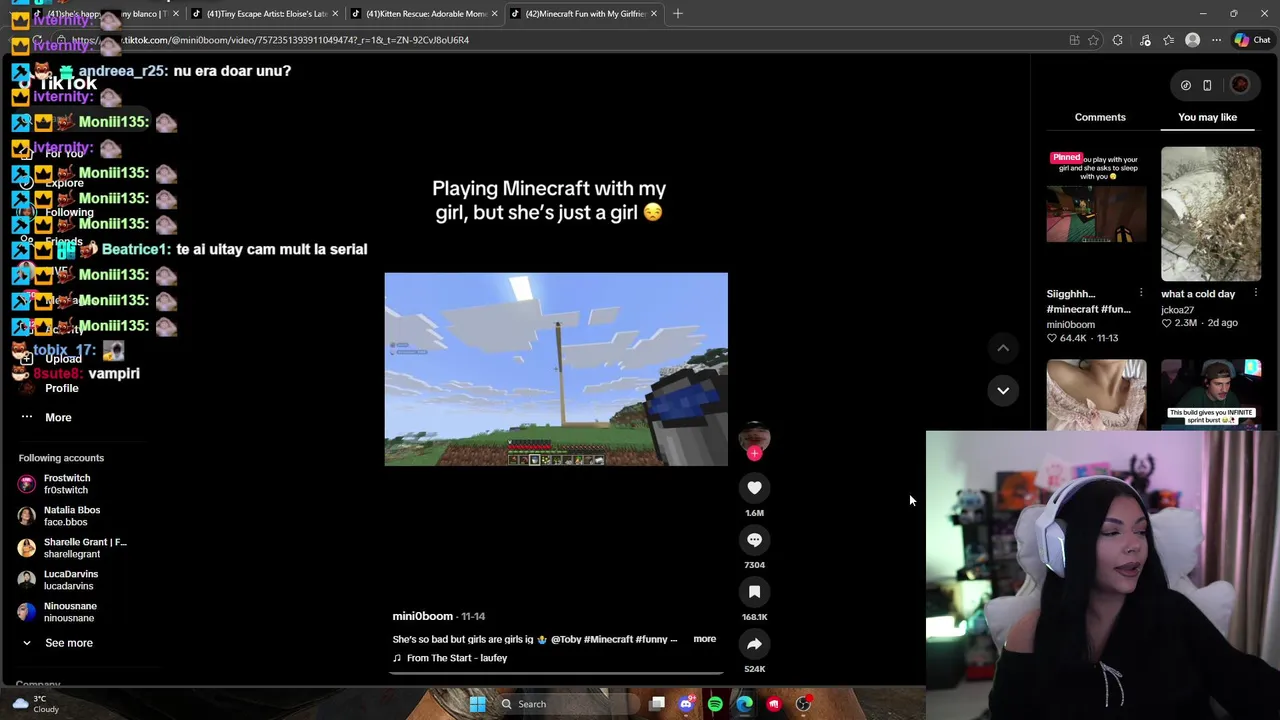Open the red app icon beside Edge on the taskbar
Screen dimensions: 1280x720
pos(773,704)
